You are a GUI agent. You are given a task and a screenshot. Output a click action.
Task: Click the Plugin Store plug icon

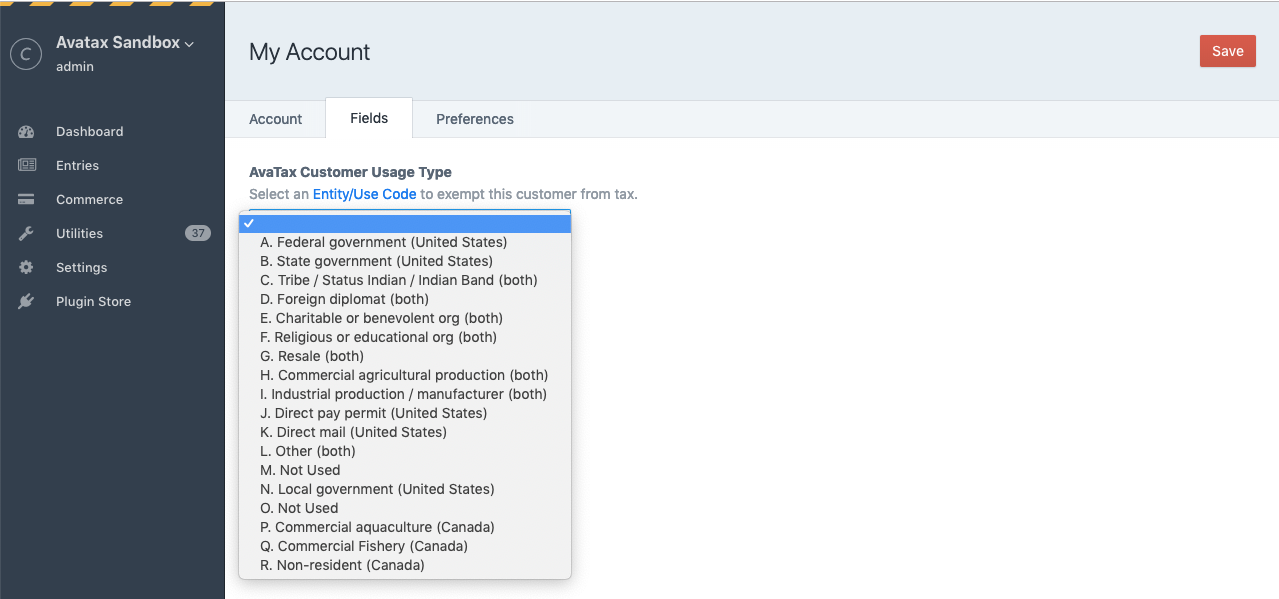(26, 302)
